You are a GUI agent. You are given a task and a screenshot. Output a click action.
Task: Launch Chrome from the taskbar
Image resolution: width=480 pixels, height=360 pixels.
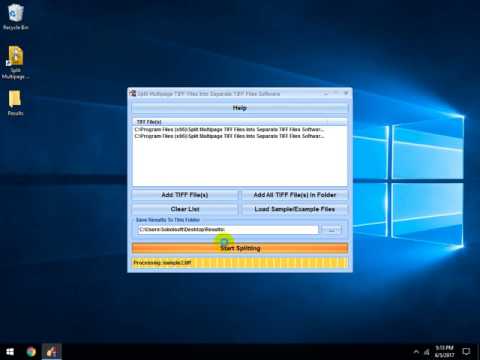tap(31, 352)
